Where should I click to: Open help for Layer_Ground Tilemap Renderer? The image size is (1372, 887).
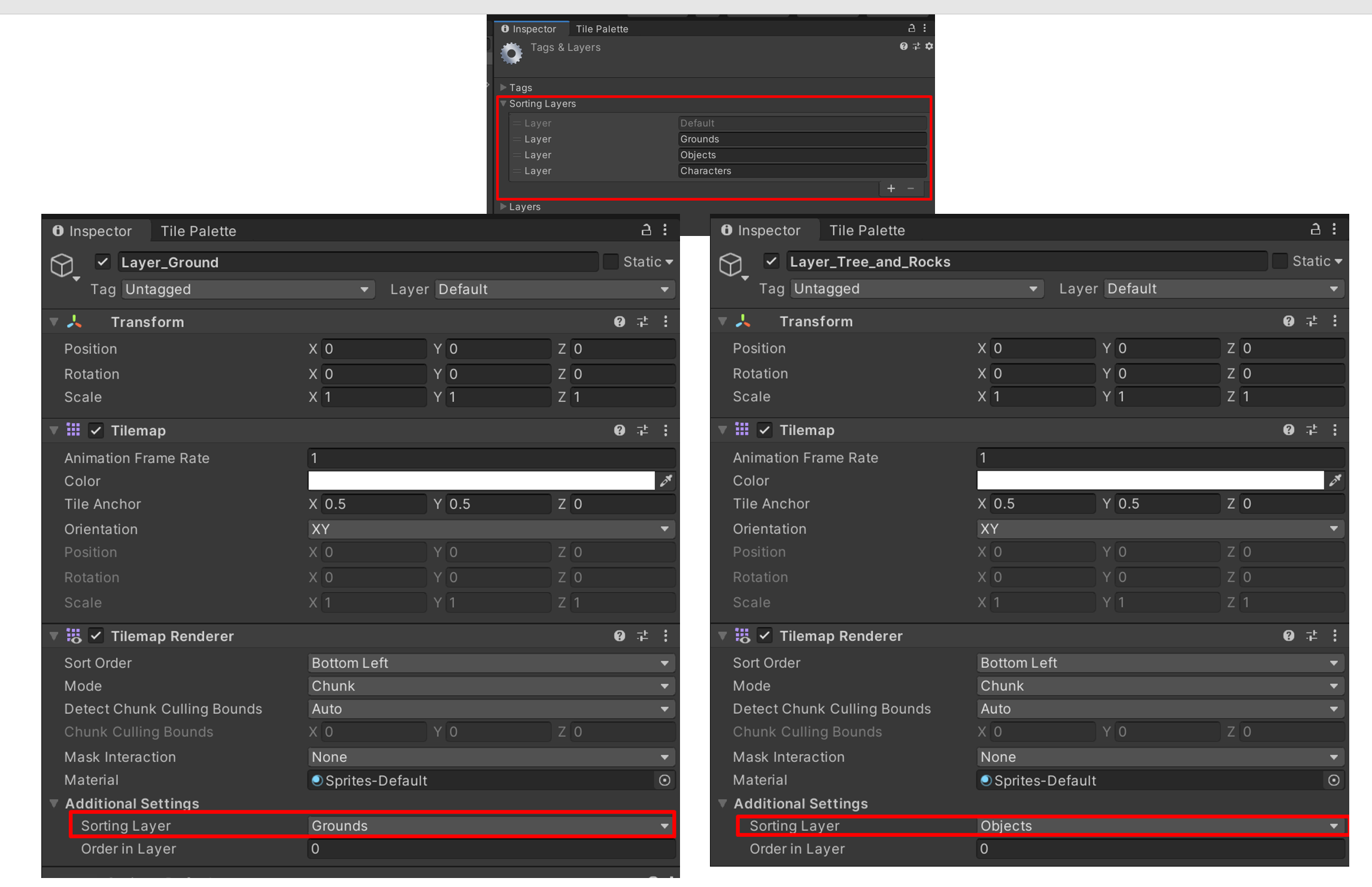point(619,636)
